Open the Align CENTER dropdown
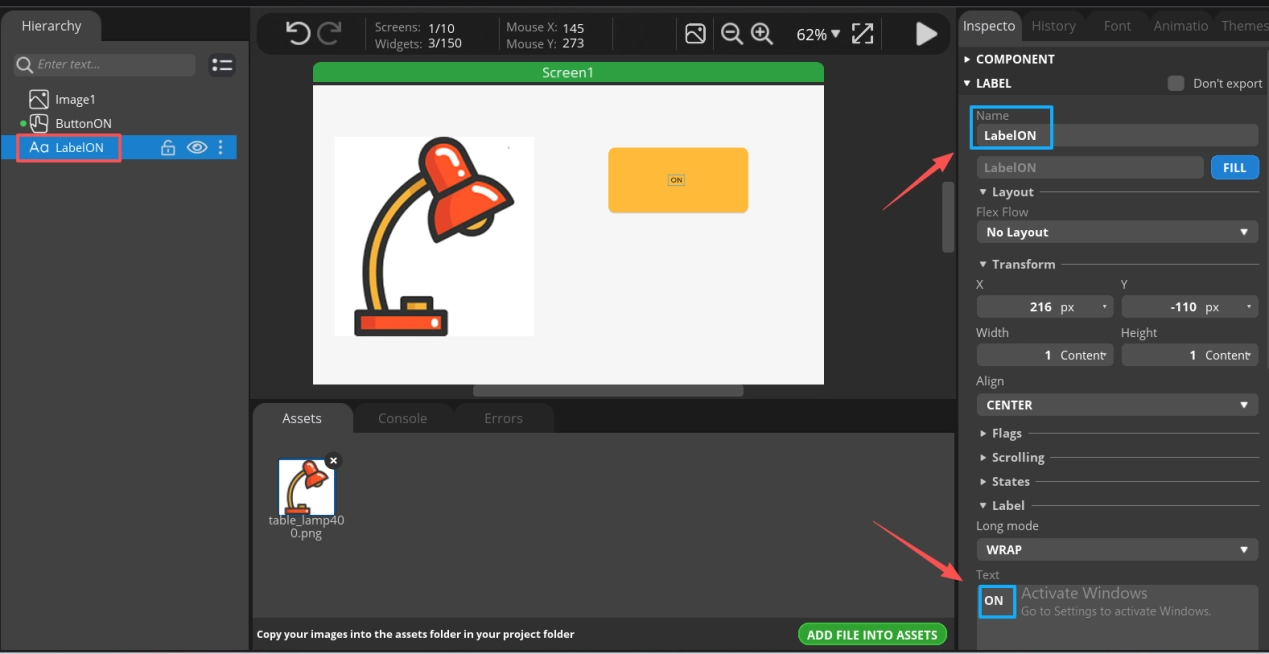The height and width of the screenshot is (654, 1269). click(x=1116, y=405)
